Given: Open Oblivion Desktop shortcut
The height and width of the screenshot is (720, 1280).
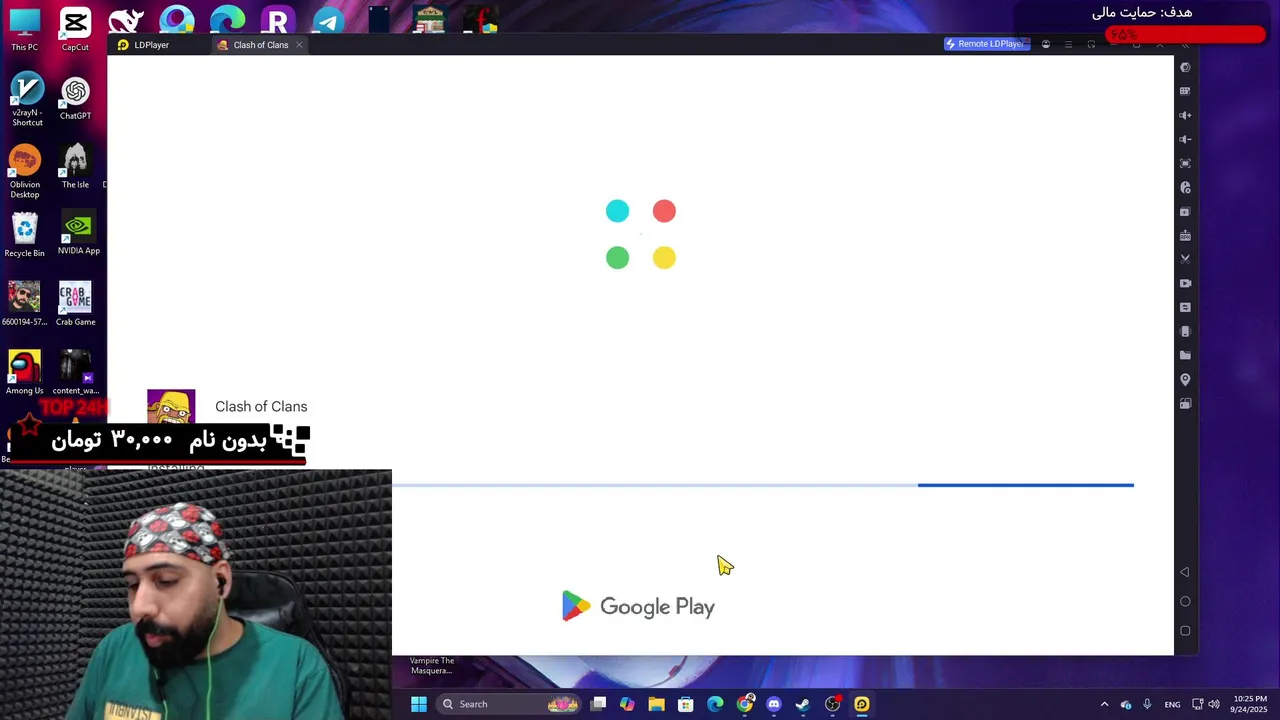Looking at the screenshot, I should tap(25, 171).
